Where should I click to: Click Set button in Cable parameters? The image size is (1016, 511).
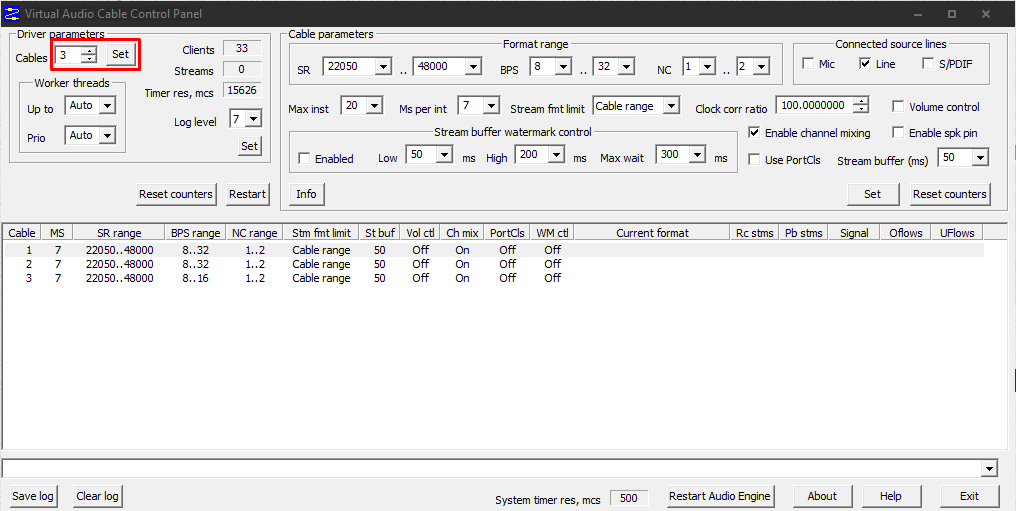tap(873, 194)
